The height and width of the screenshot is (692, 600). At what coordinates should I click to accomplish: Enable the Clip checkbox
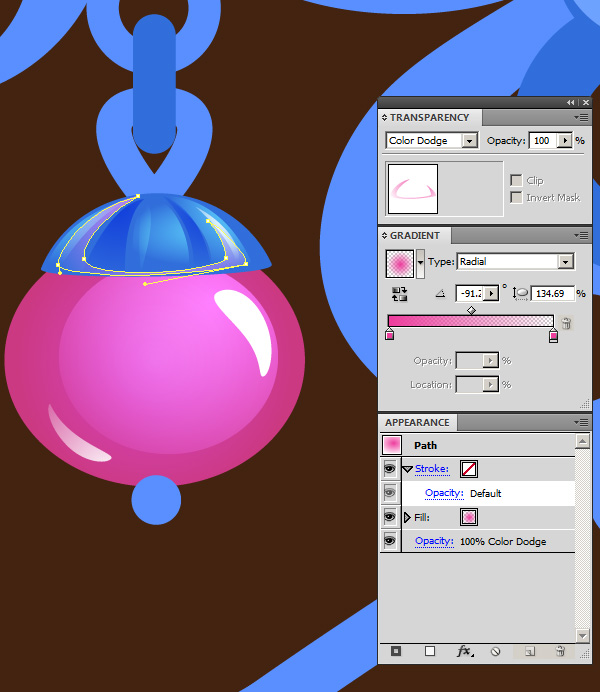click(x=516, y=180)
